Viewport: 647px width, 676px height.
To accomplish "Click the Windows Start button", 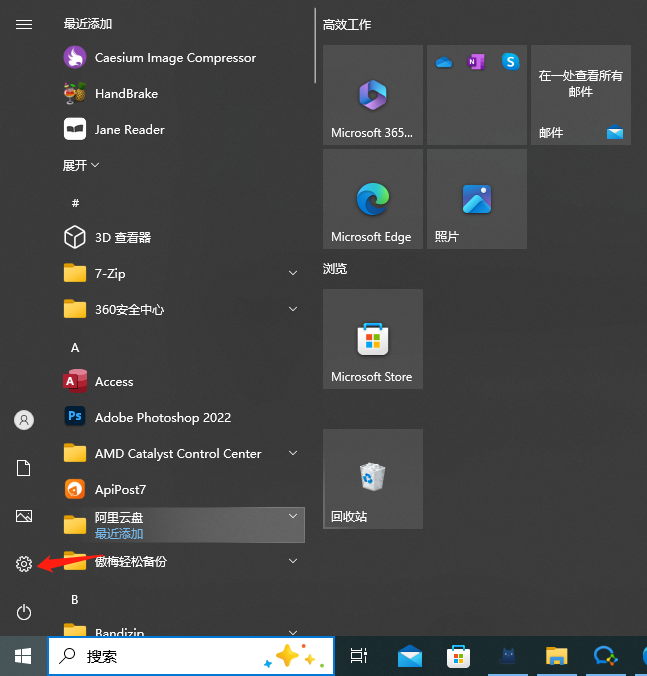I will coord(23,656).
